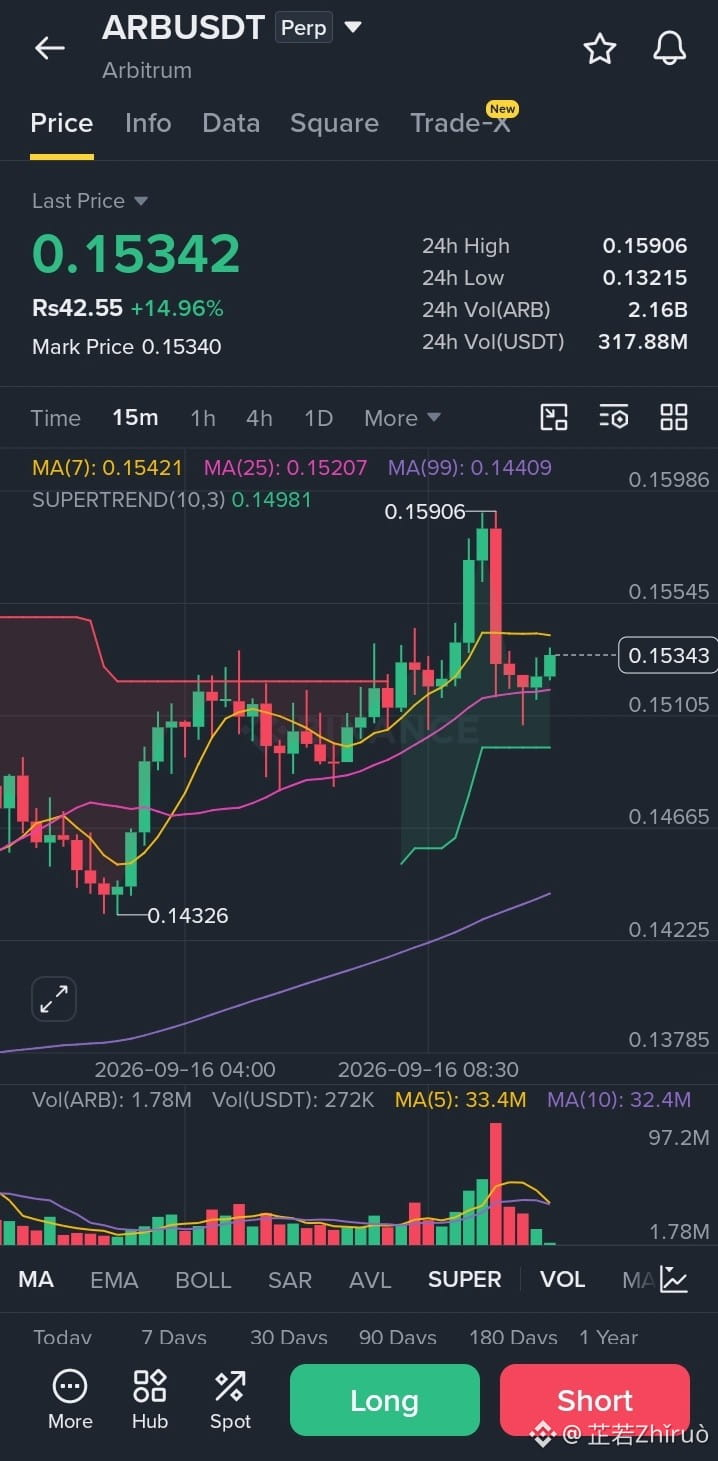Viewport: 718px width, 1461px height.
Task: Select the 1h timeframe
Action: (203, 418)
